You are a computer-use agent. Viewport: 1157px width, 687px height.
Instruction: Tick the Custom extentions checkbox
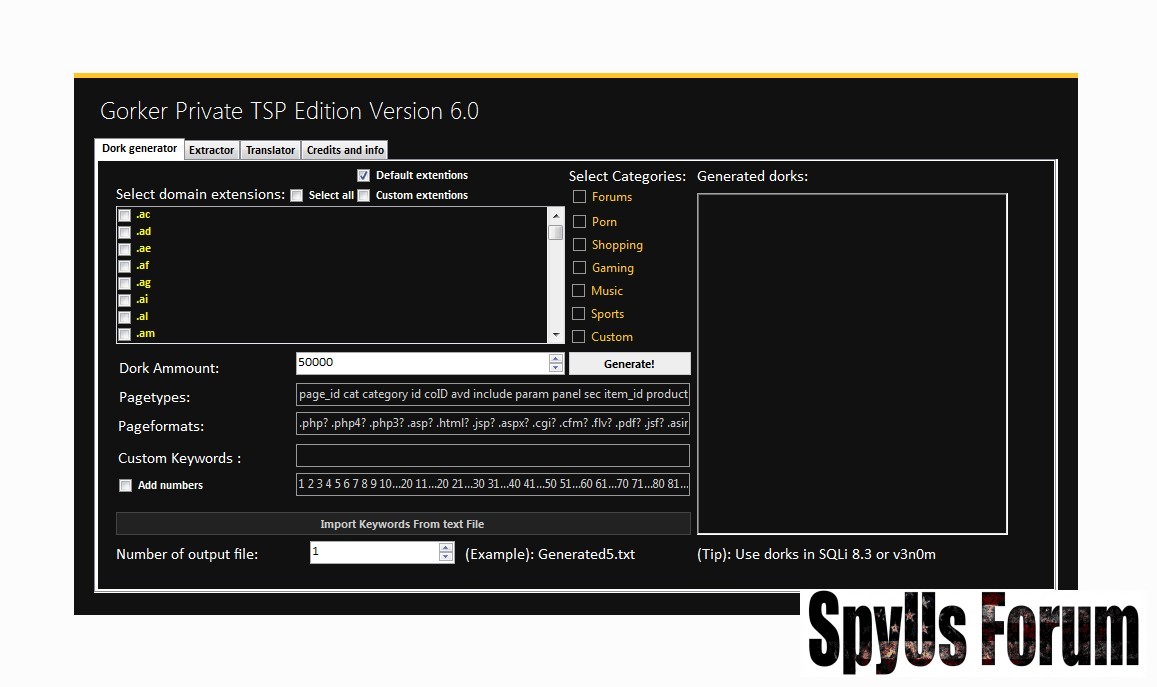pyautogui.click(x=364, y=196)
